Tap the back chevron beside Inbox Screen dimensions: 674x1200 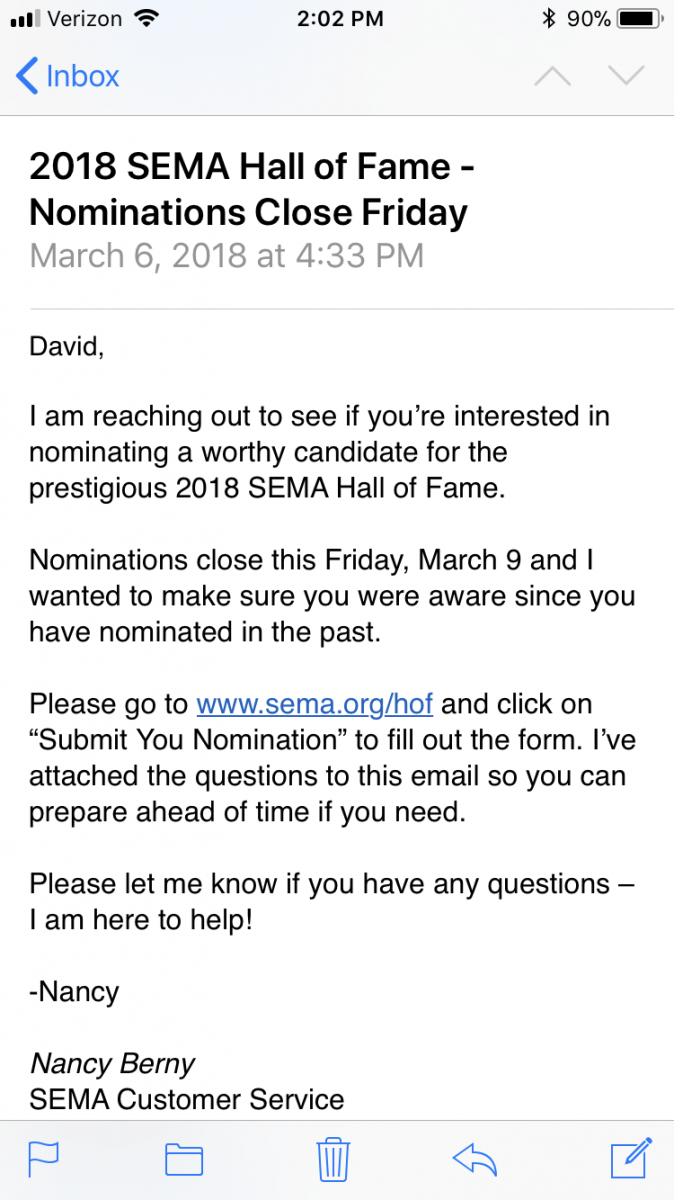[28, 77]
